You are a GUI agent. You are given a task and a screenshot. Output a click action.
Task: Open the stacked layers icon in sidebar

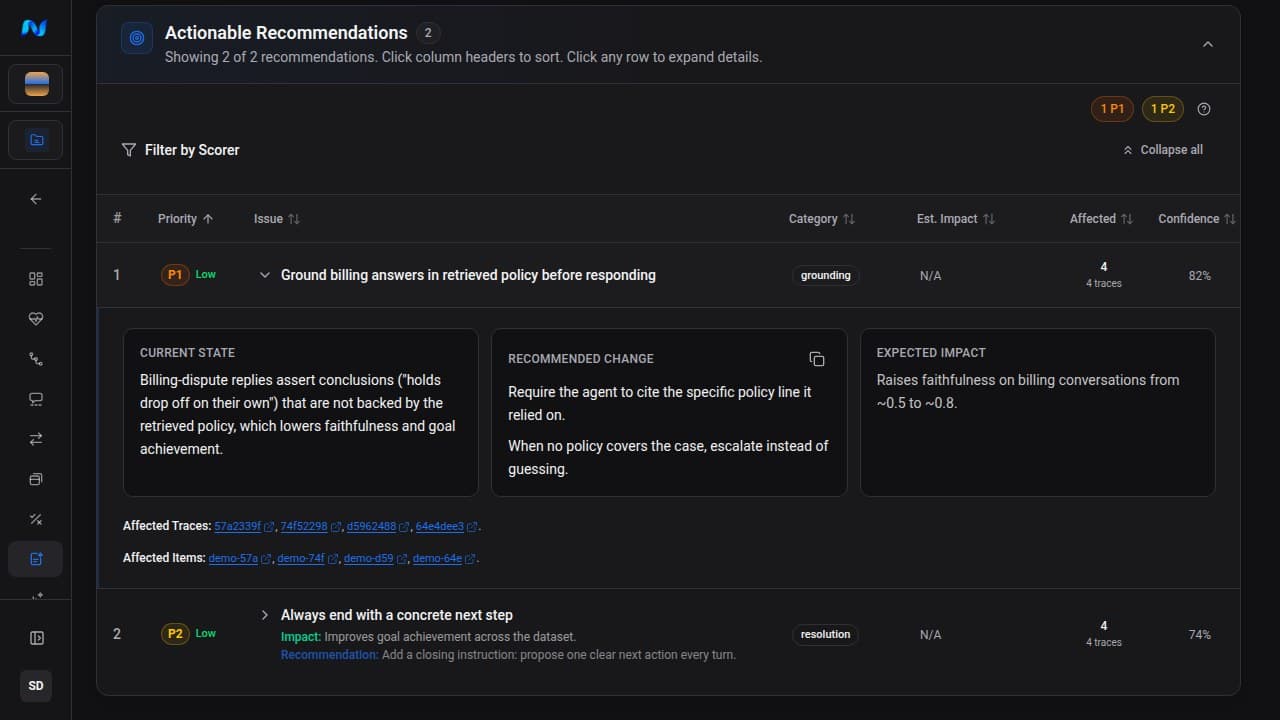click(36, 479)
